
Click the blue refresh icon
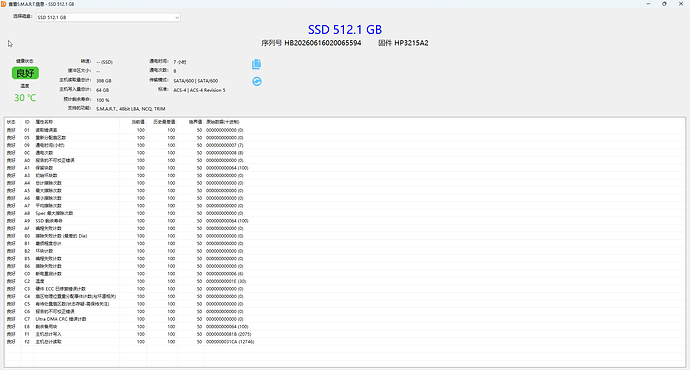pos(257,81)
